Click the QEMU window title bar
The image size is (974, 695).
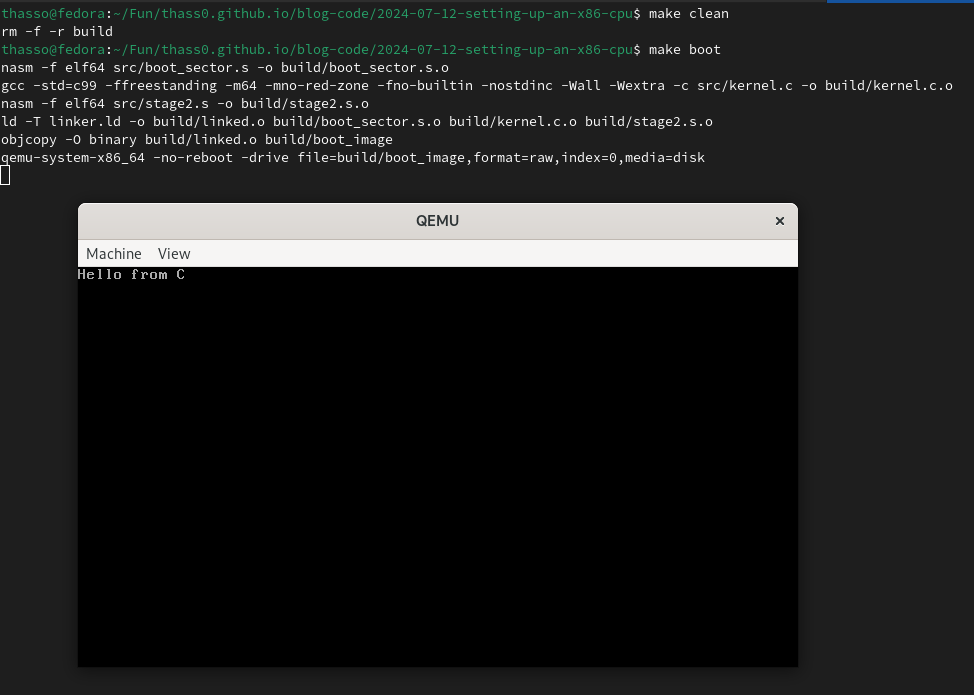pos(437,220)
